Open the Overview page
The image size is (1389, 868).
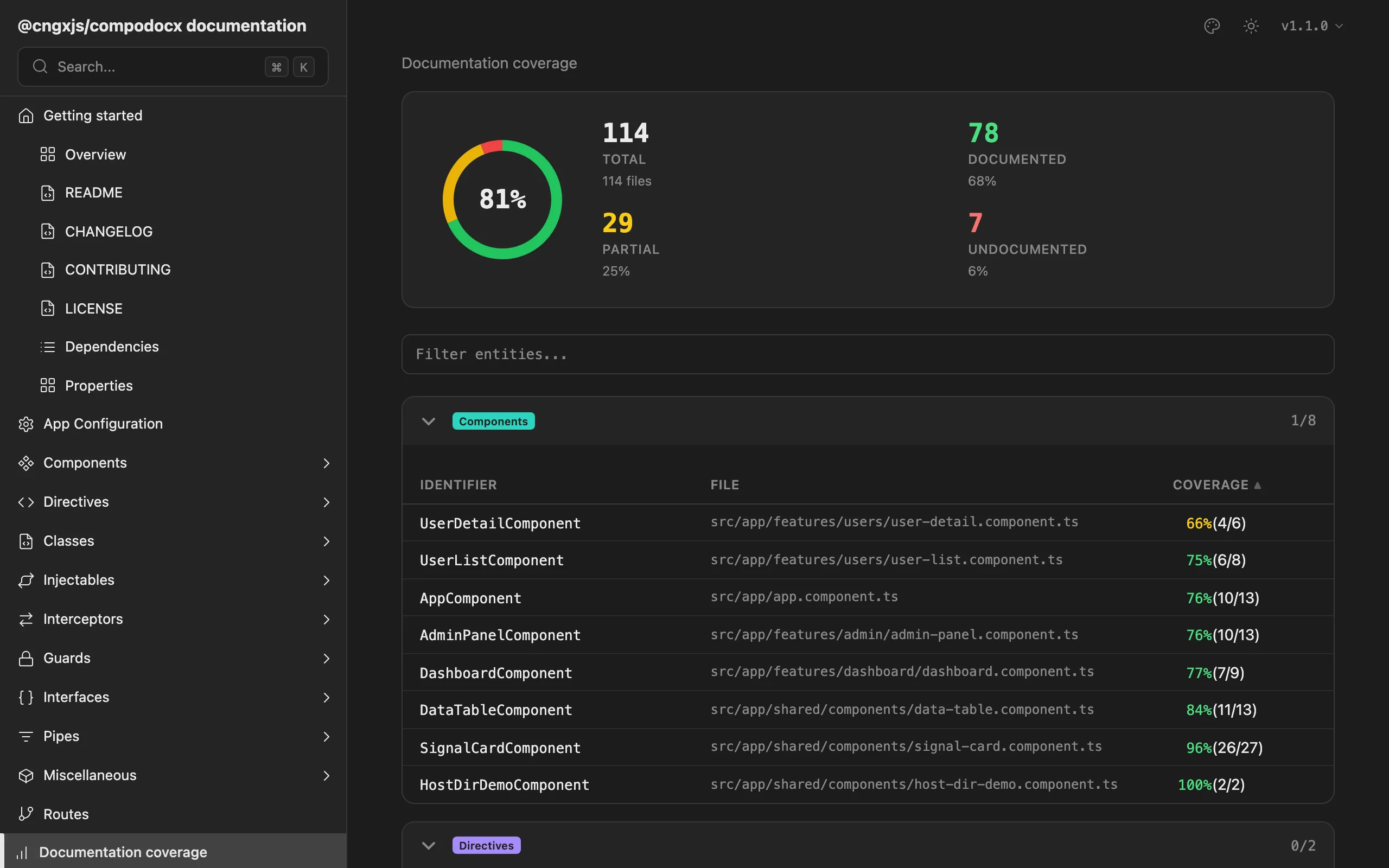pos(95,155)
